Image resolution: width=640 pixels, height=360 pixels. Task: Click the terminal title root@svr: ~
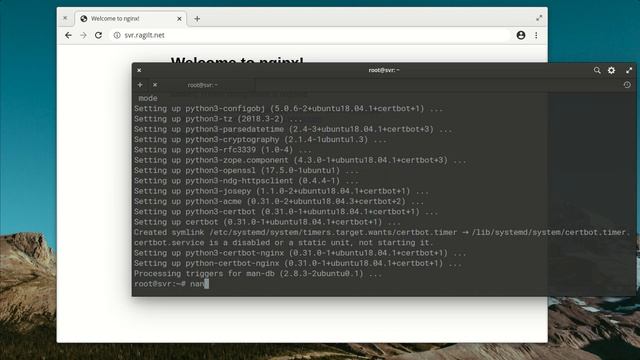(384, 70)
